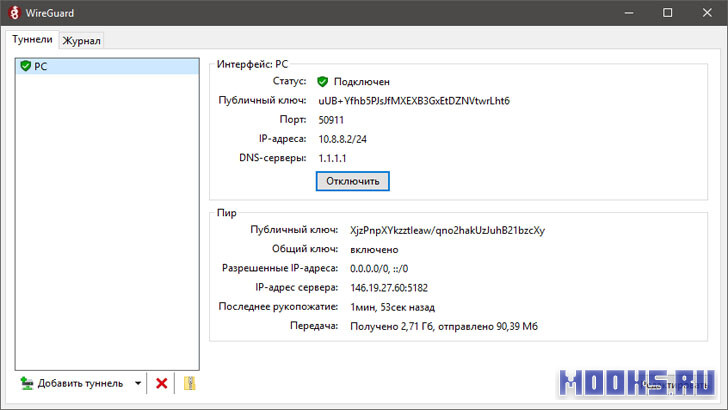Click the IP address value 10.8.8.2/24
728x410 pixels.
pos(342,139)
